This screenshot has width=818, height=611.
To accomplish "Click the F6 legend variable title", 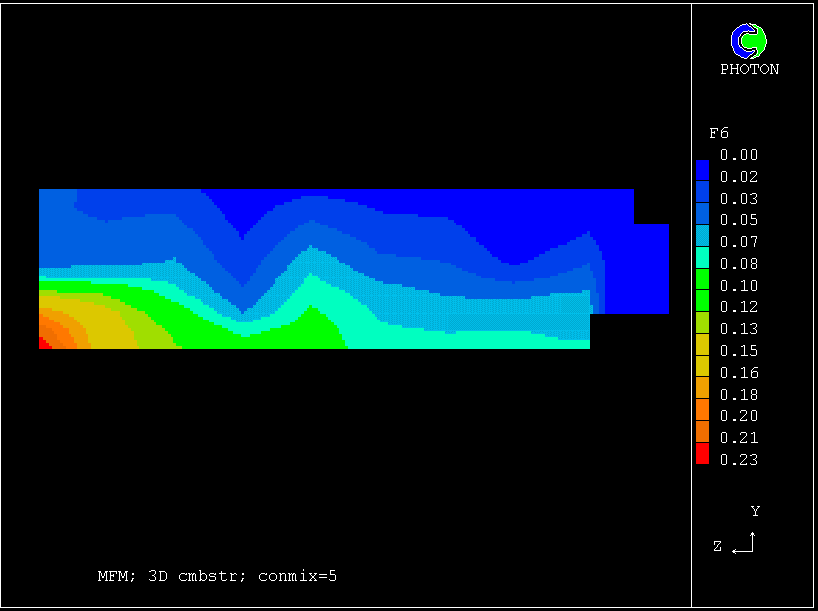I will [x=718, y=133].
